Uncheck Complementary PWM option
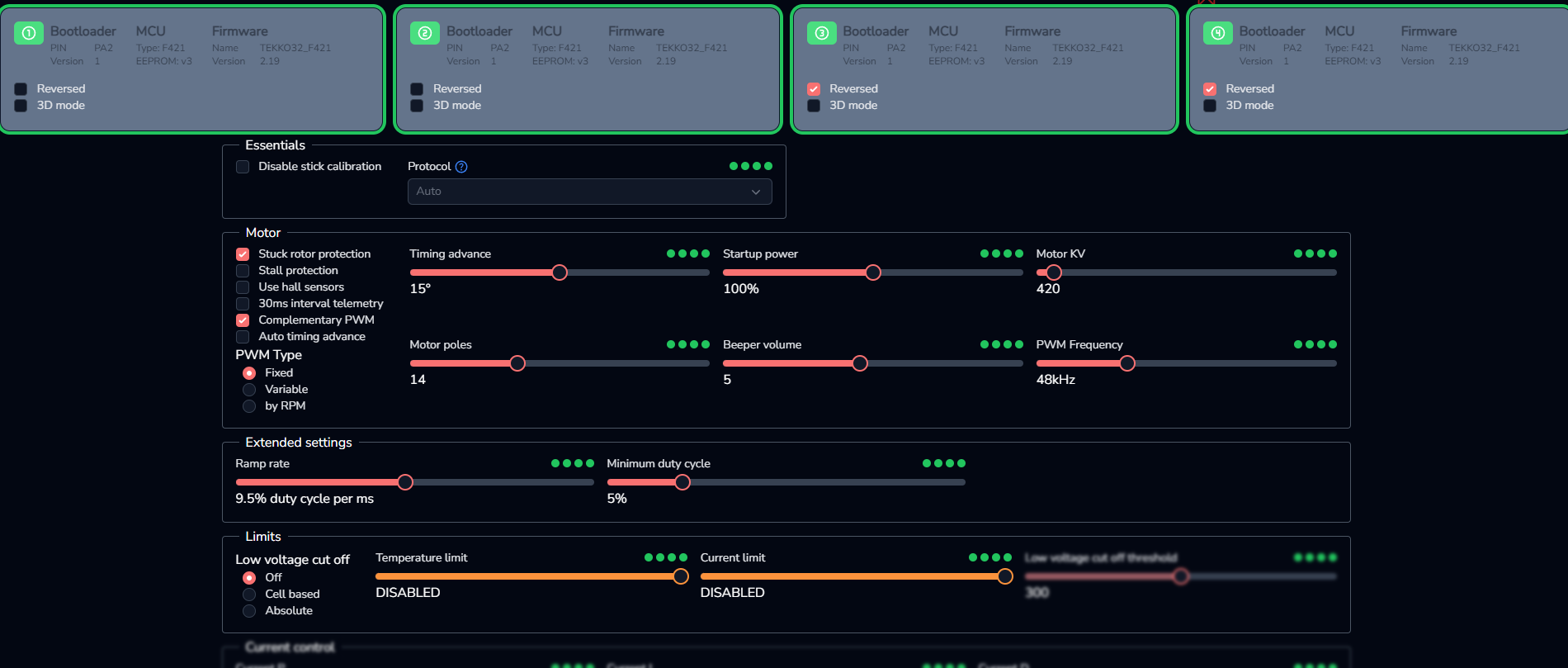The width and height of the screenshot is (1568, 668). tap(243, 320)
